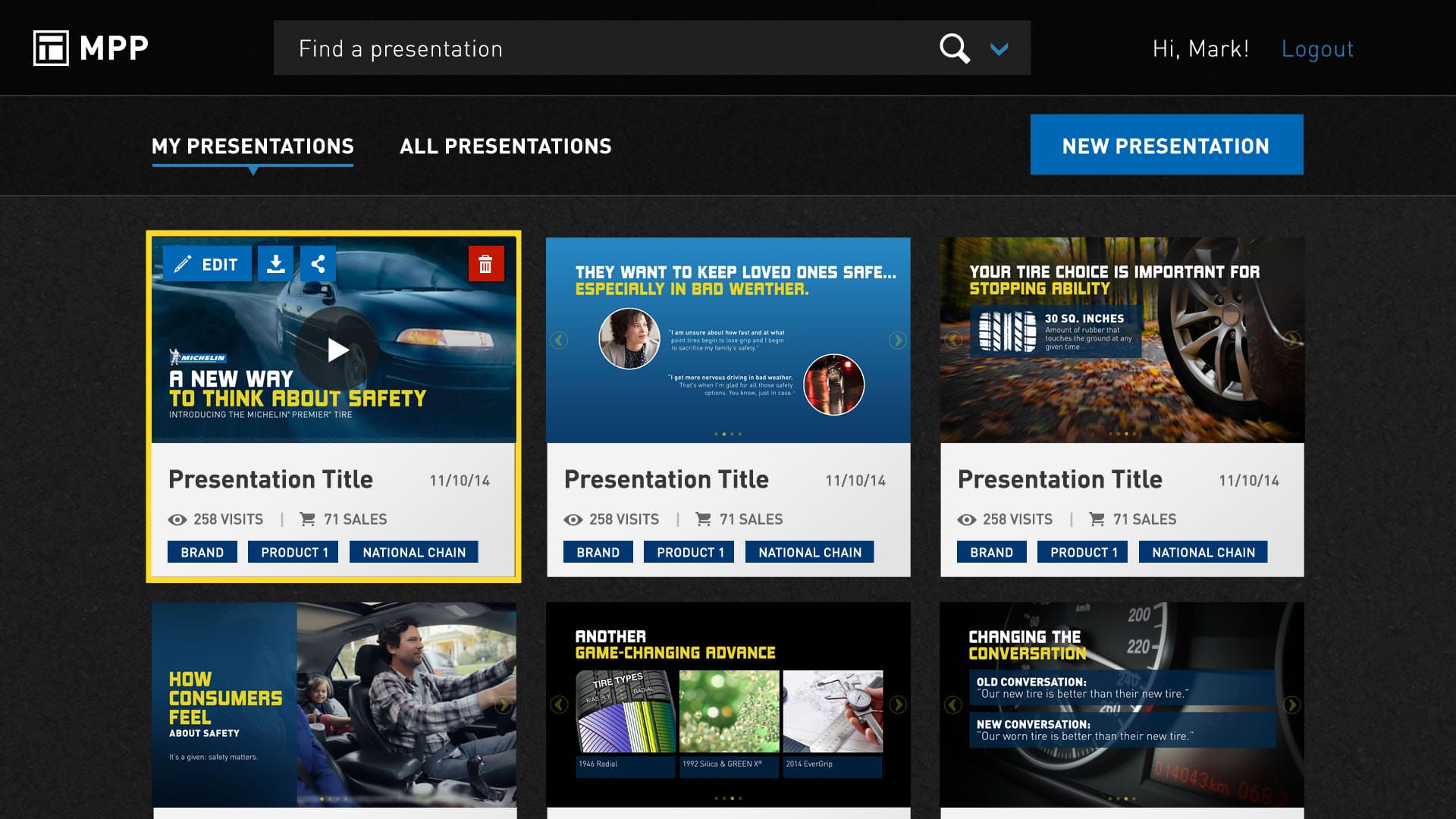The height and width of the screenshot is (819, 1456).
Task: Click previous arrow on loved ones safe slide
Action: 559,340
